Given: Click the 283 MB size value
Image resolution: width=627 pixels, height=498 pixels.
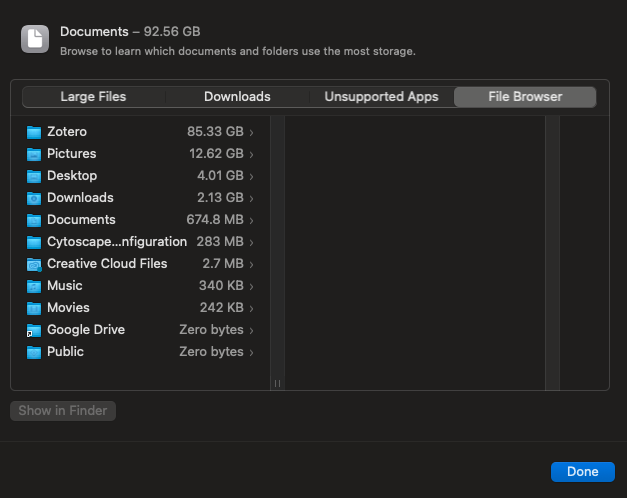Looking at the screenshot, I should pyautogui.click(x=220, y=242).
